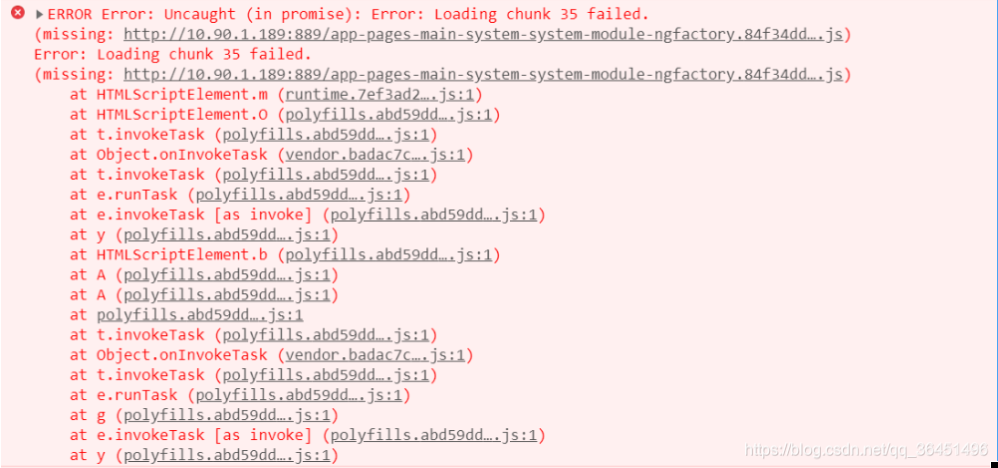Open HTMLScriptElement.O polyfills source link
This screenshot has height=468, width=998.
click(x=389, y=115)
